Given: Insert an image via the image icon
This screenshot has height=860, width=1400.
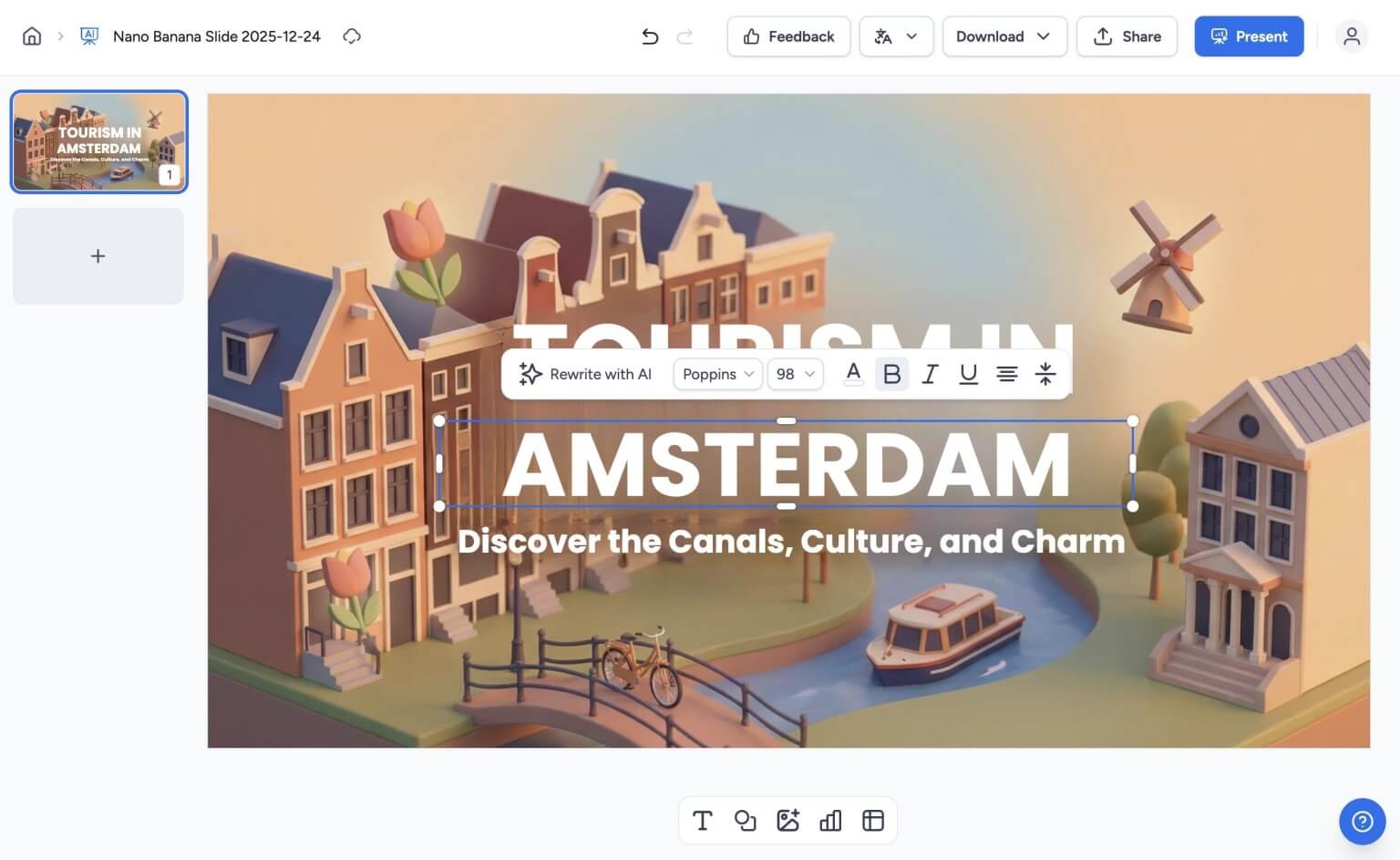Looking at the screenshot, I should point(787,820).
